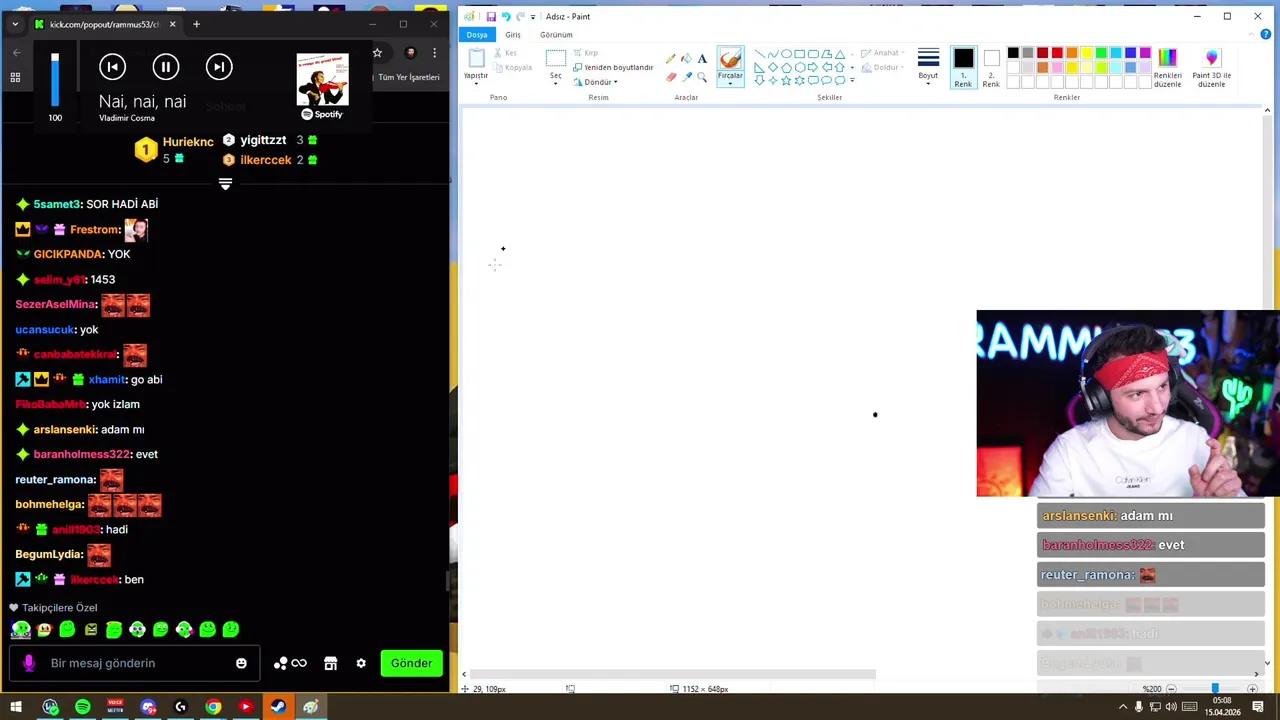Click Paint zoom in plus button

[1252, 689]
